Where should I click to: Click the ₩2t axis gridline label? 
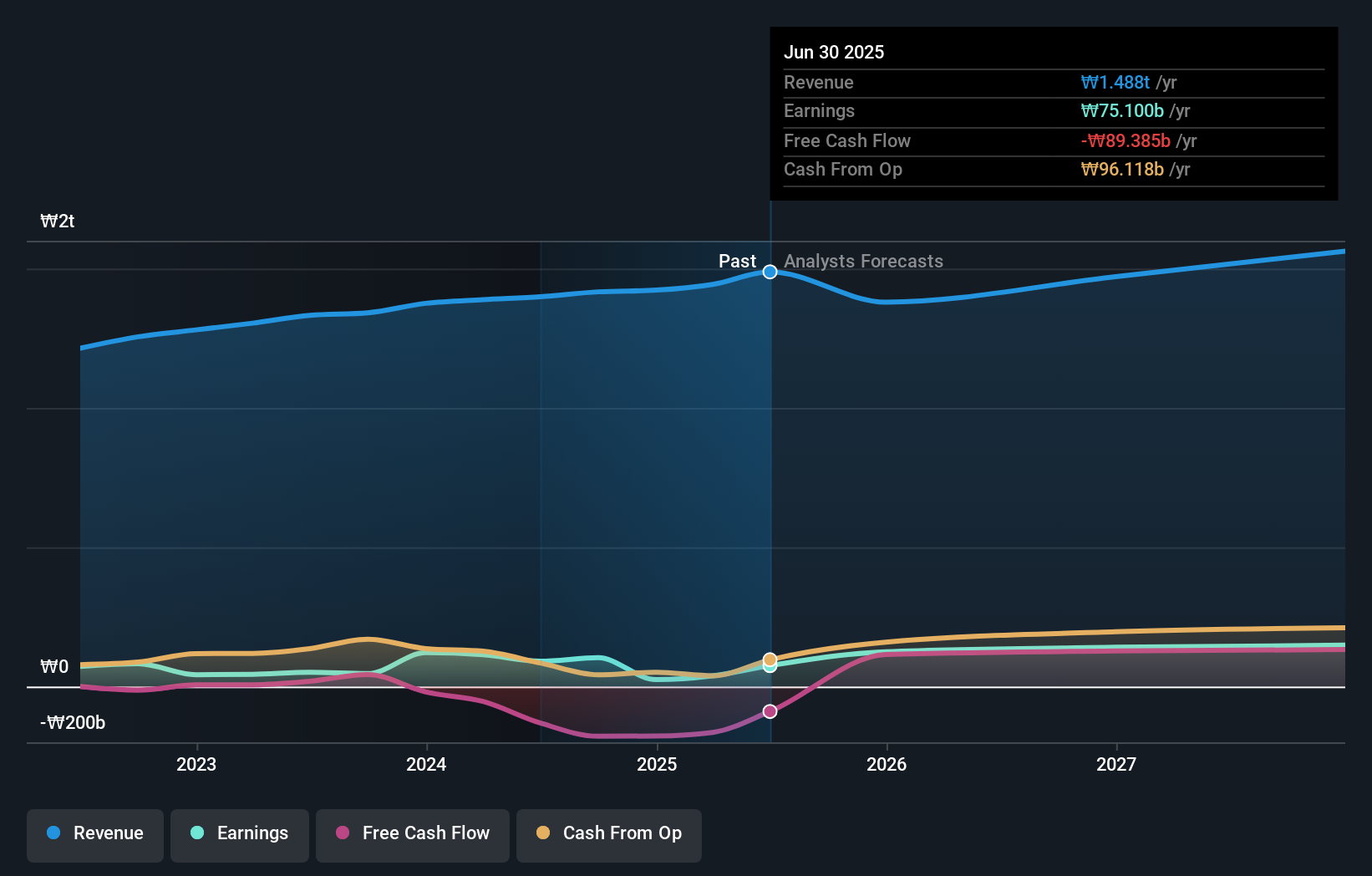tap(57, 222)
